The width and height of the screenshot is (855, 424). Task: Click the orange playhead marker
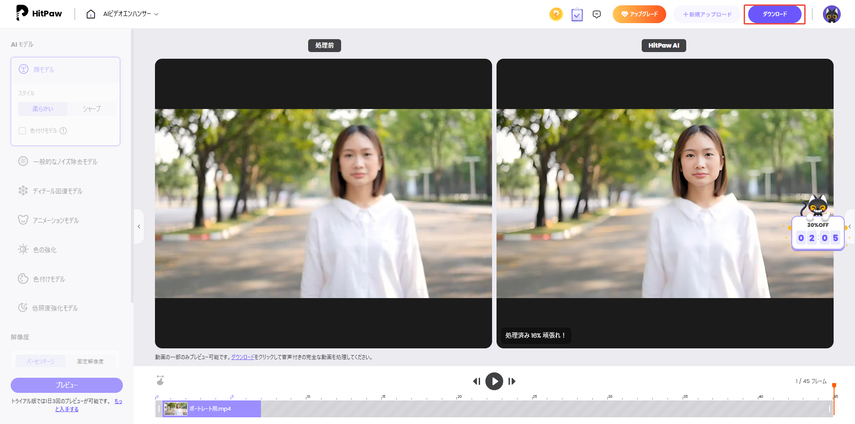834,386
